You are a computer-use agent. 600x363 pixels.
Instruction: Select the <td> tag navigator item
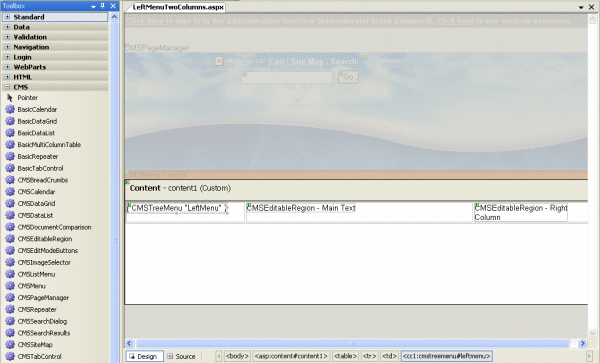(390, 356)
